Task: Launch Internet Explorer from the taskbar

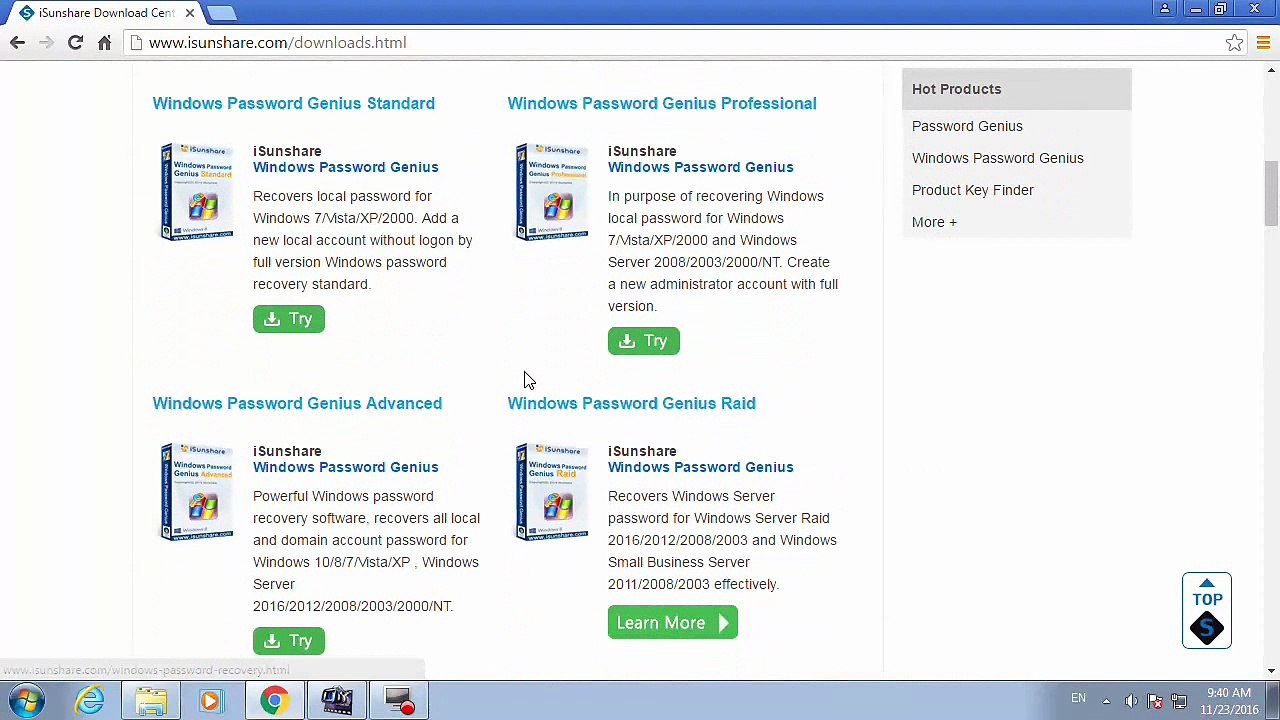Action: pos(90,700)
